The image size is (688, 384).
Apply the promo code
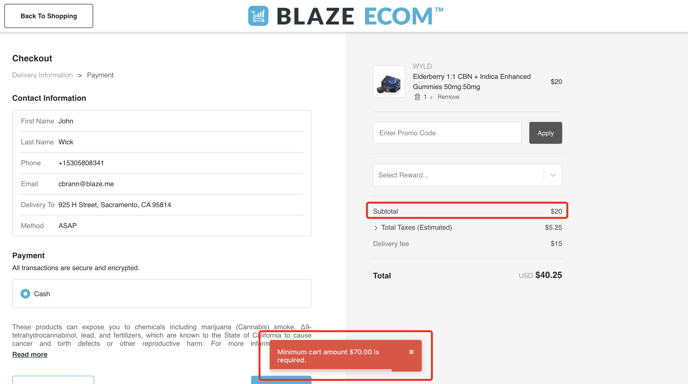545,133
